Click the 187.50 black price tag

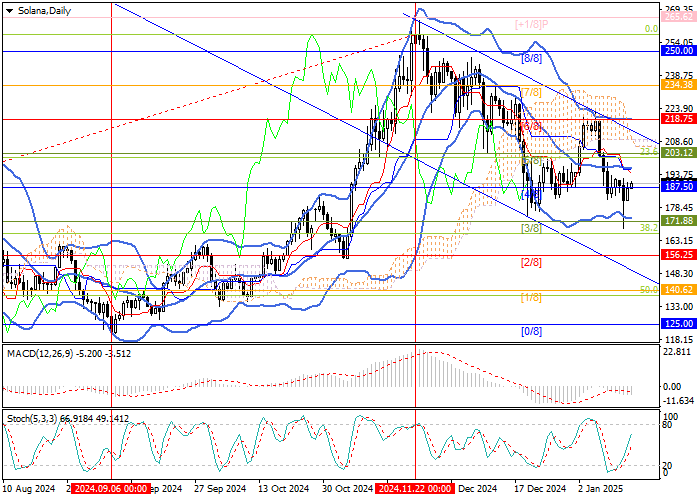[680, 187]
